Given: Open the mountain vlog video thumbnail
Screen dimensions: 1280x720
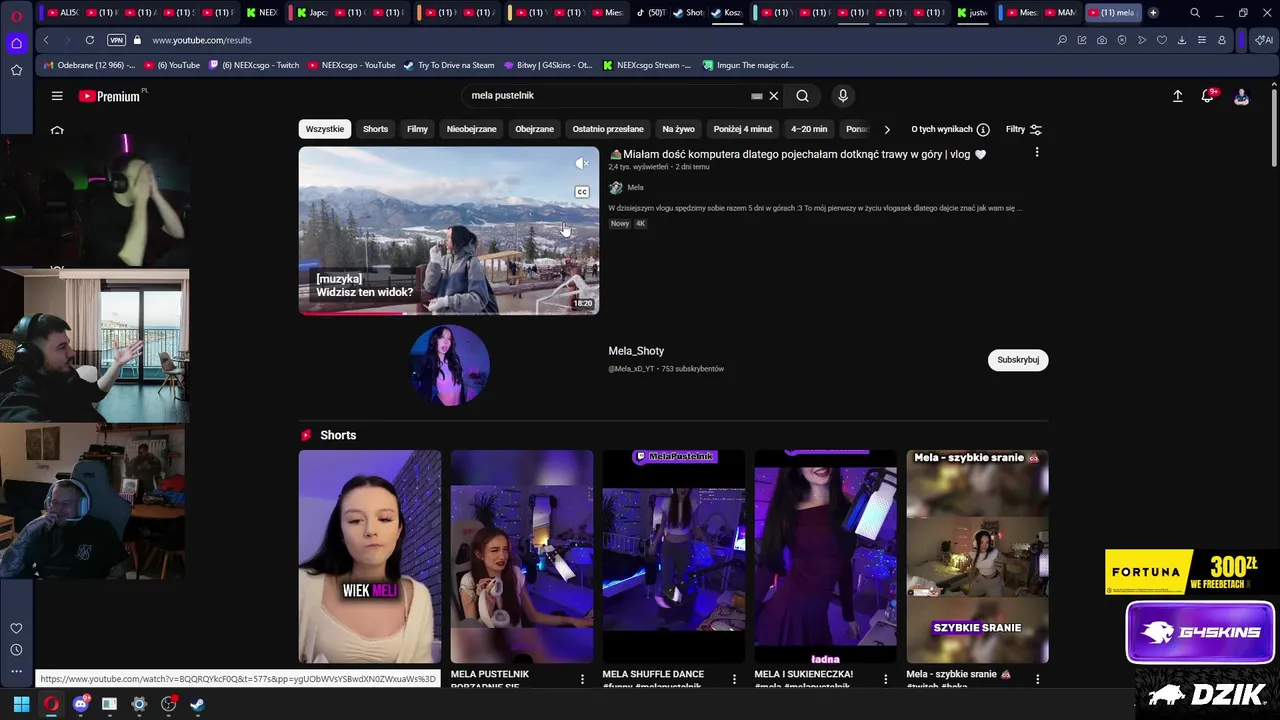Looking at the screenshot, I should click(449, 231).
